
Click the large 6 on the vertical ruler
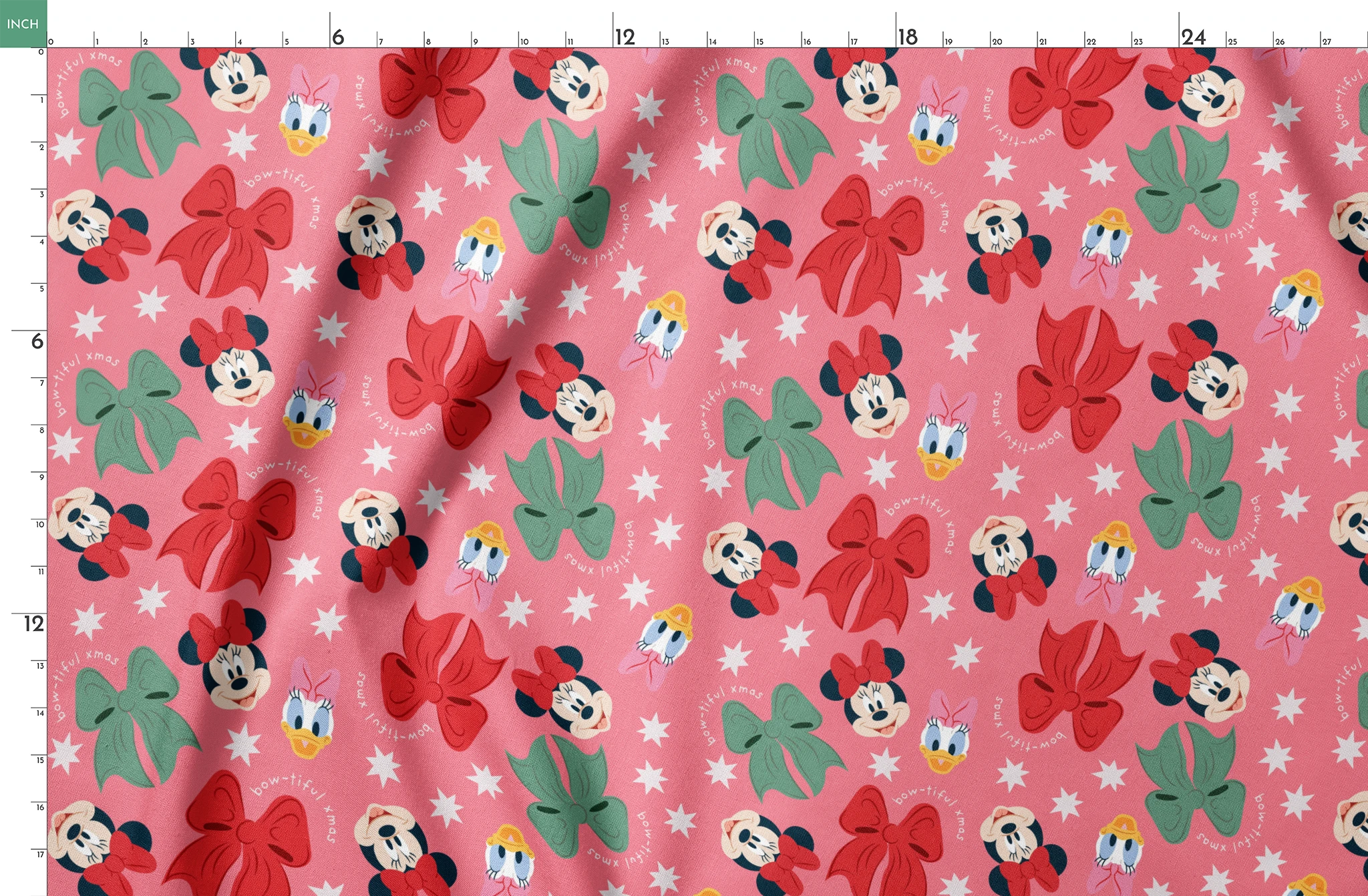[x=37, y=341]
